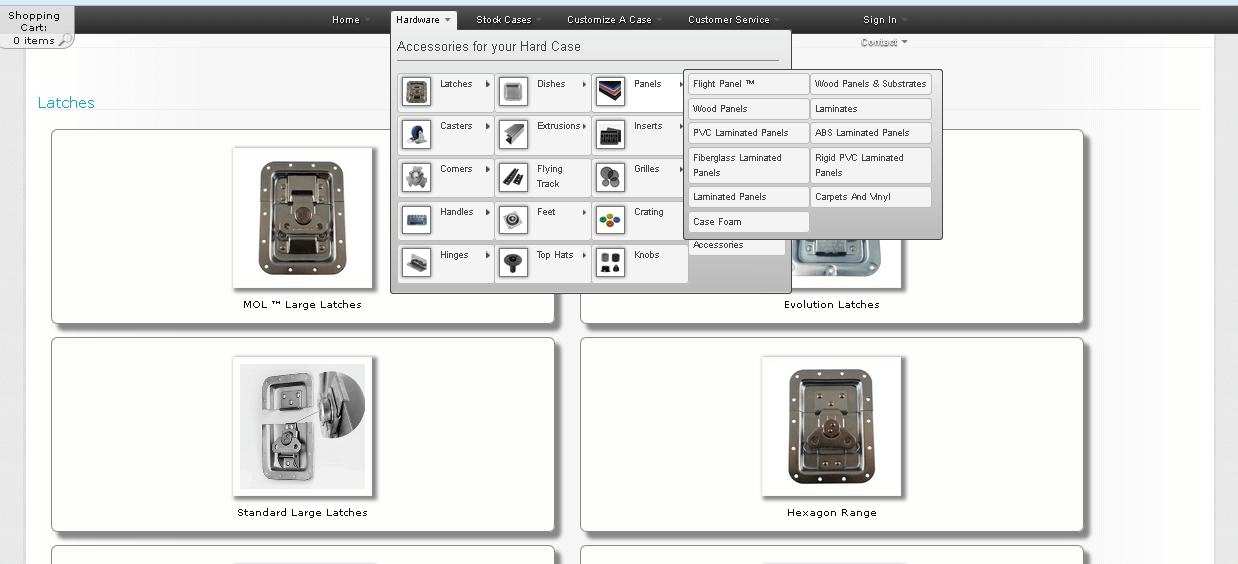Go to the Home menu item
This screenshot has width=1238, height=564.
tap(350, 20)
